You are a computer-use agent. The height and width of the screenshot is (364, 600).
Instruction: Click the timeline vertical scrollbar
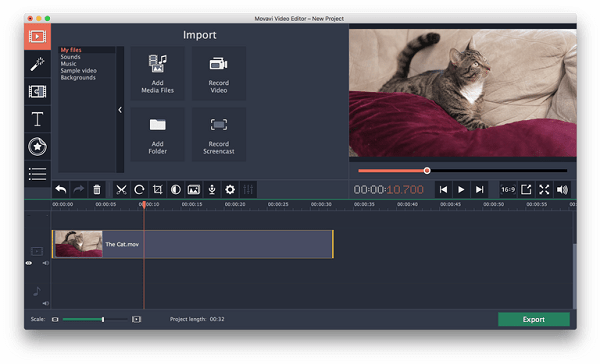(x=574, y=276)
